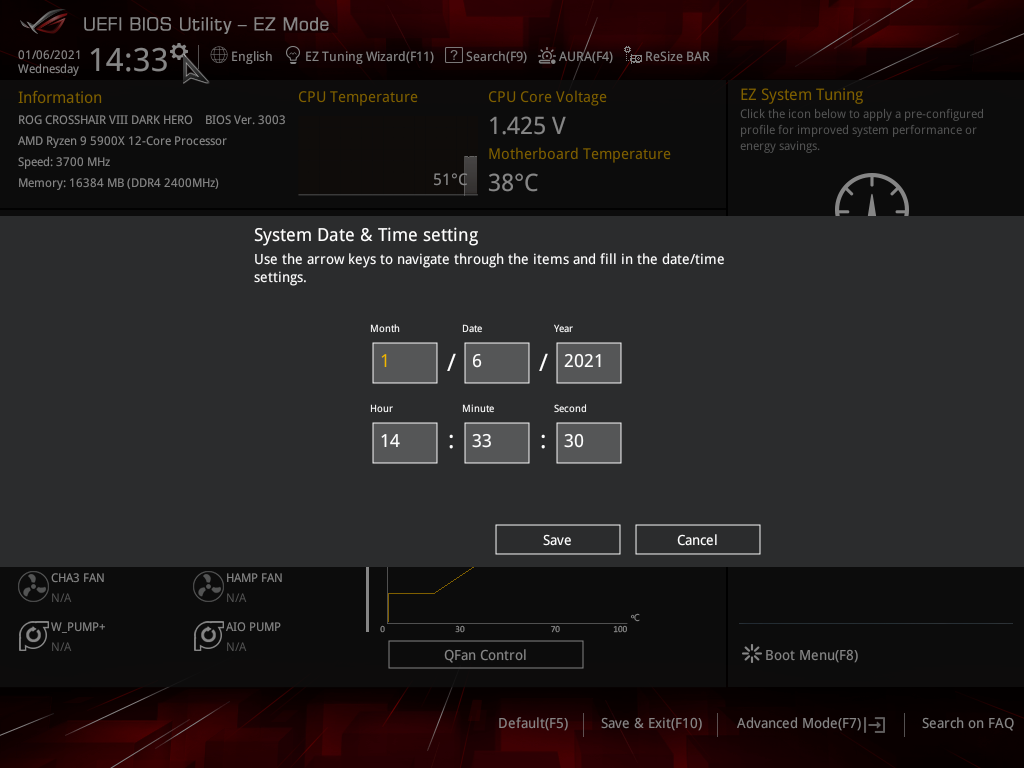The width and height of the screenshot is (1024, 768).
Task: Click the CPU temperature bar at 51°C
Action: click(x=470, y=174)
